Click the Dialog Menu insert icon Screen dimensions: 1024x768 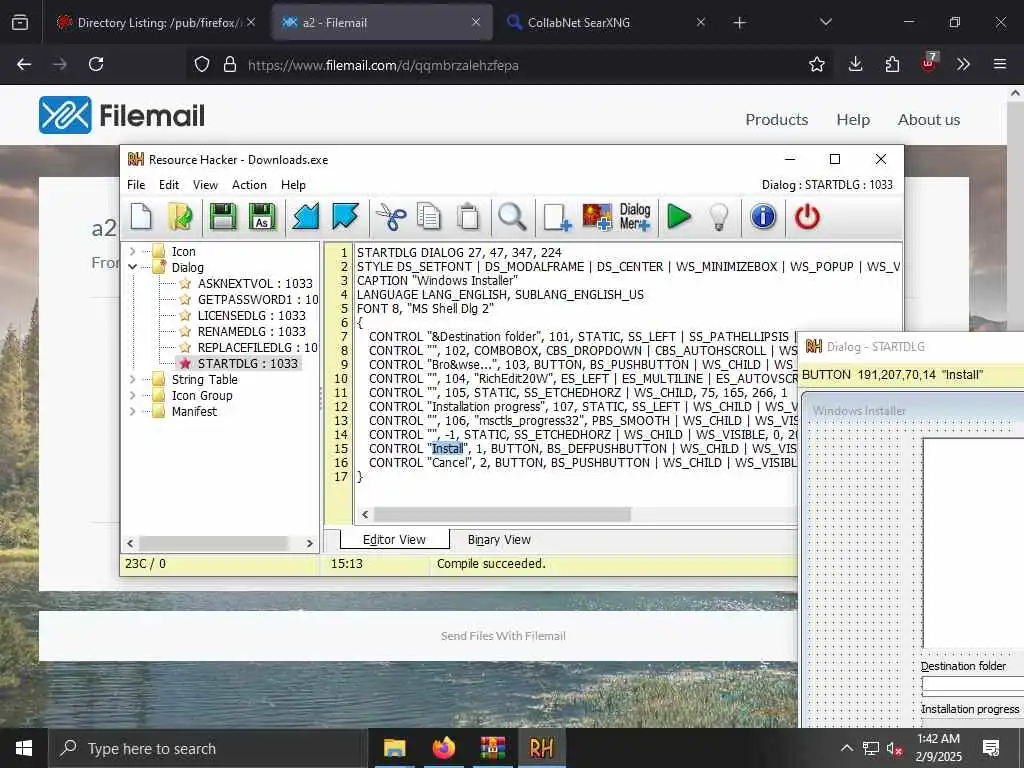tap(635, 217)
